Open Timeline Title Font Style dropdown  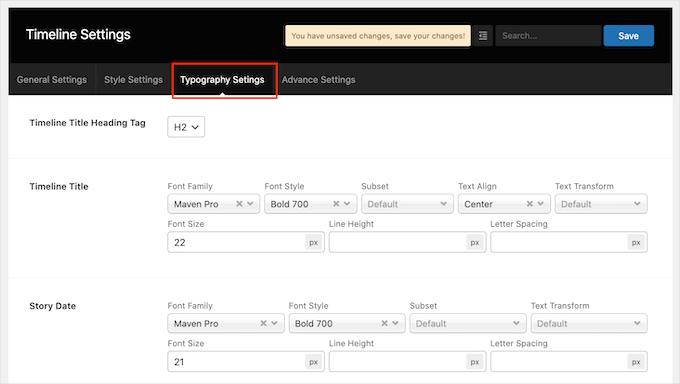[x=311, y=204]
